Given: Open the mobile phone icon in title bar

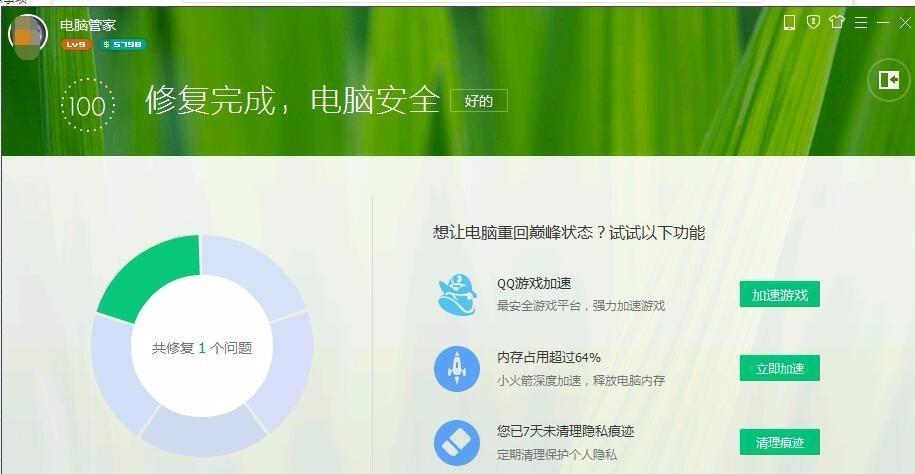Looking at the screenshot, I should (x=789, y=23).
